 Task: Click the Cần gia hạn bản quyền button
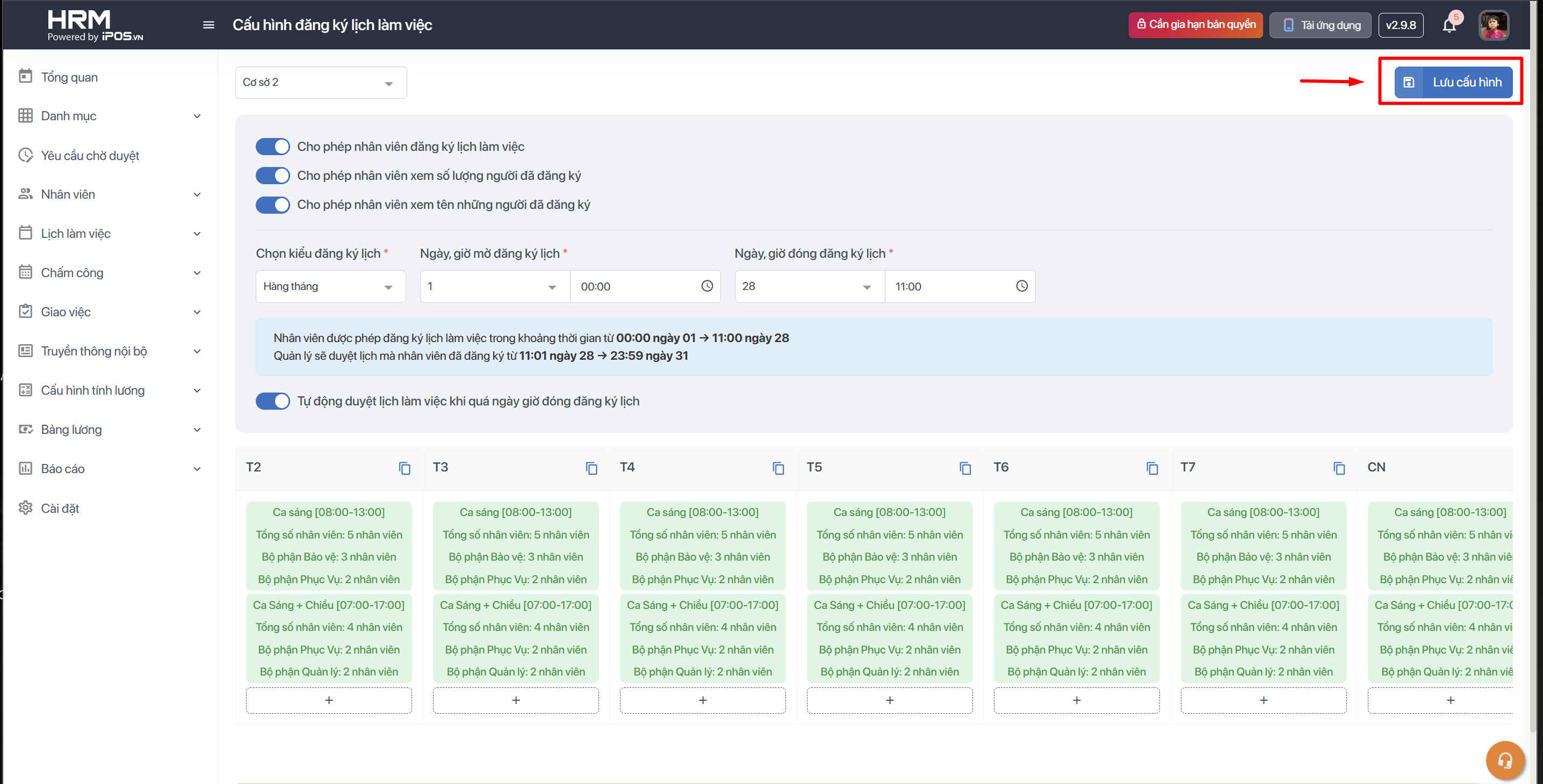coord(1195,25)
